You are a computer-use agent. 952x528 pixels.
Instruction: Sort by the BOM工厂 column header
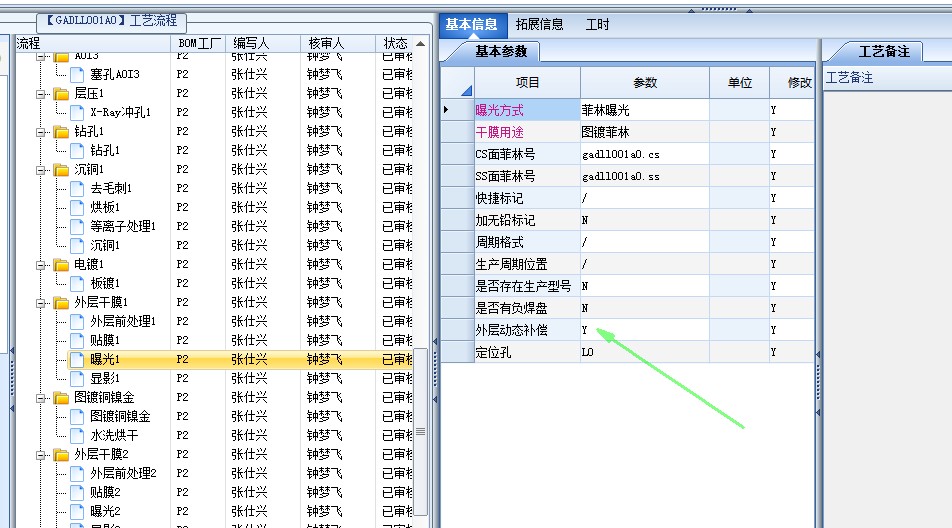pyautogui.click(x=198, y=43)
